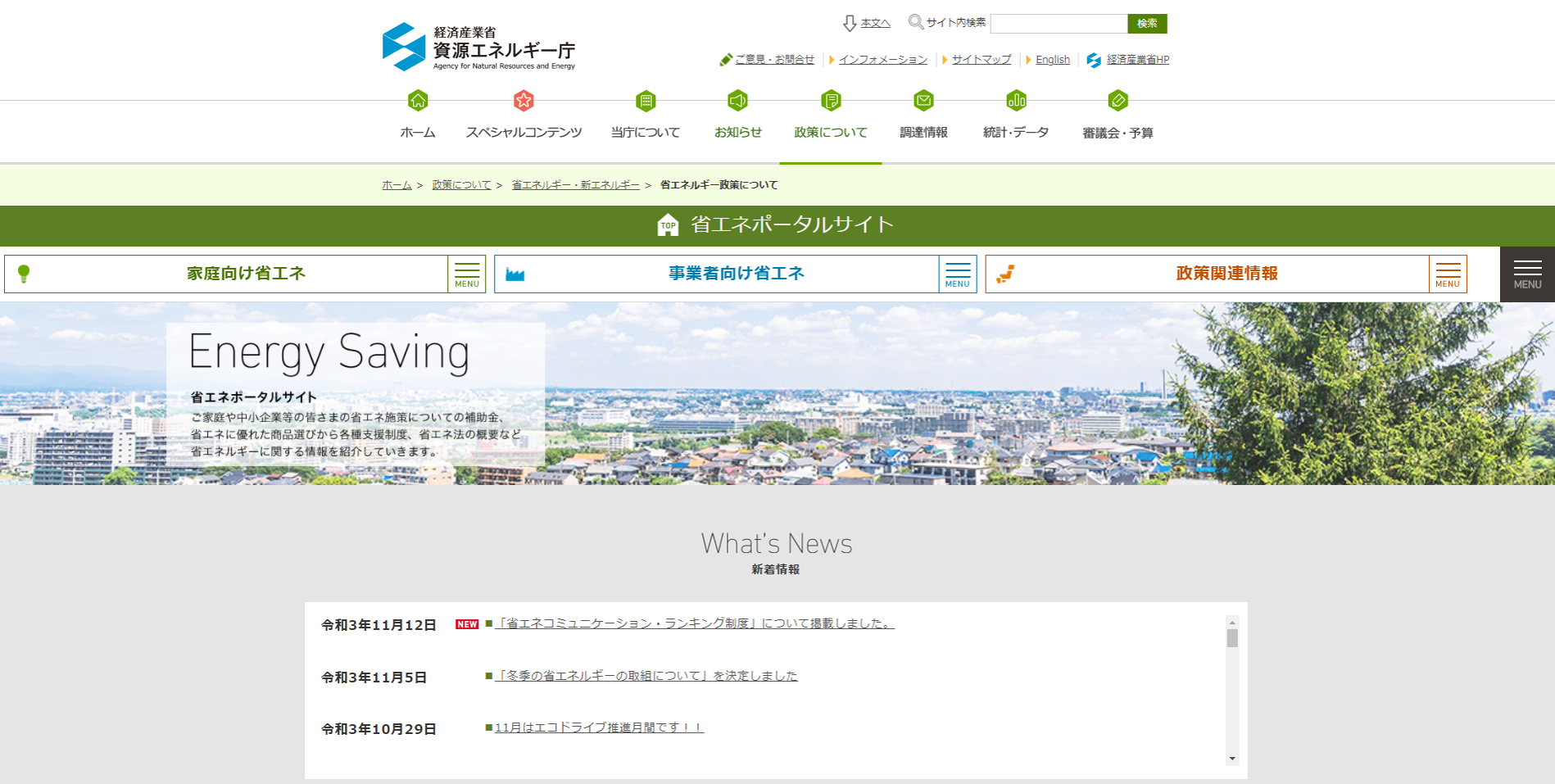Click the news list scrollbar down arrow
The width and height of the screenshot is (1555, 784).
[x=1232, y=759]
